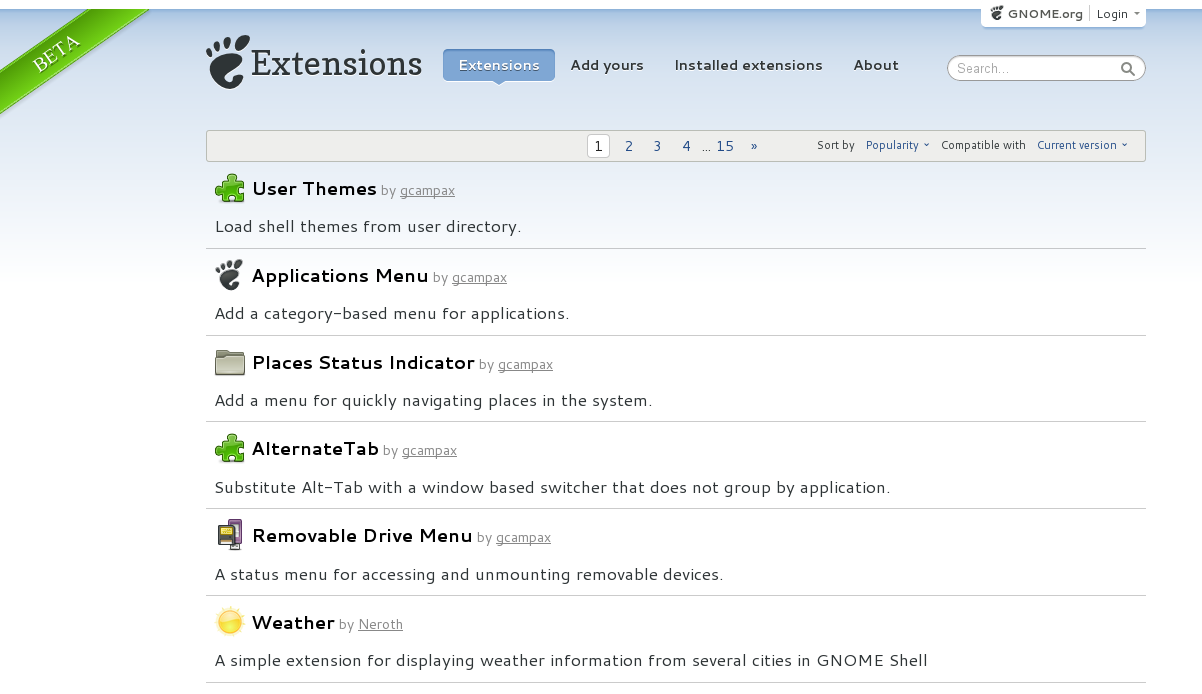1202x694 pixels.
Task: Jump to the next page arrow
Action: pos(754,146)
